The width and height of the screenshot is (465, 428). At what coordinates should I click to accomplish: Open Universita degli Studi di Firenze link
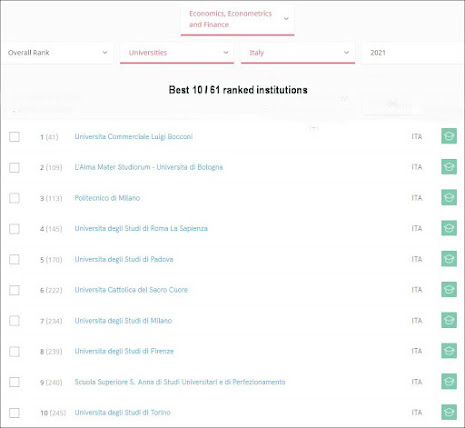pos(124,351)
